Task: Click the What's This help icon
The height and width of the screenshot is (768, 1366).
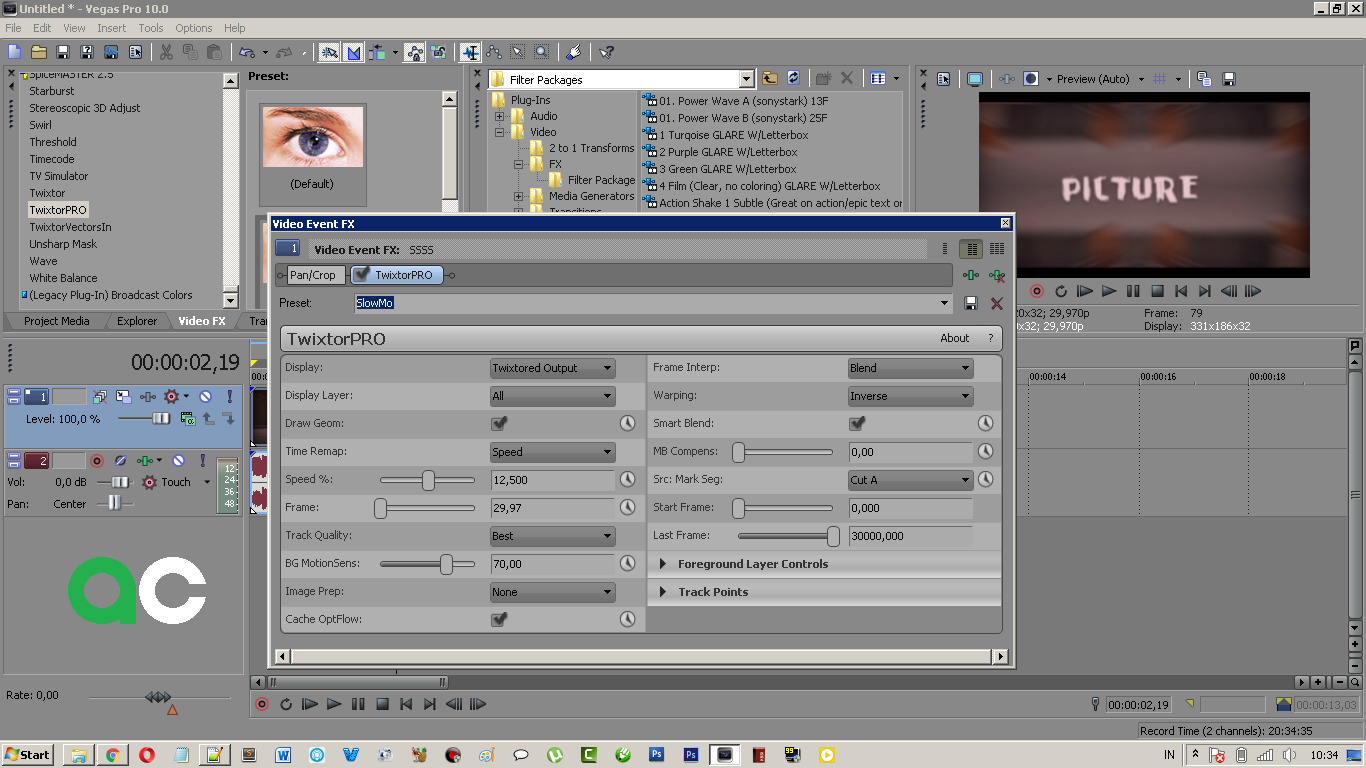Action: pyautogui.click(x=606, y=52)
